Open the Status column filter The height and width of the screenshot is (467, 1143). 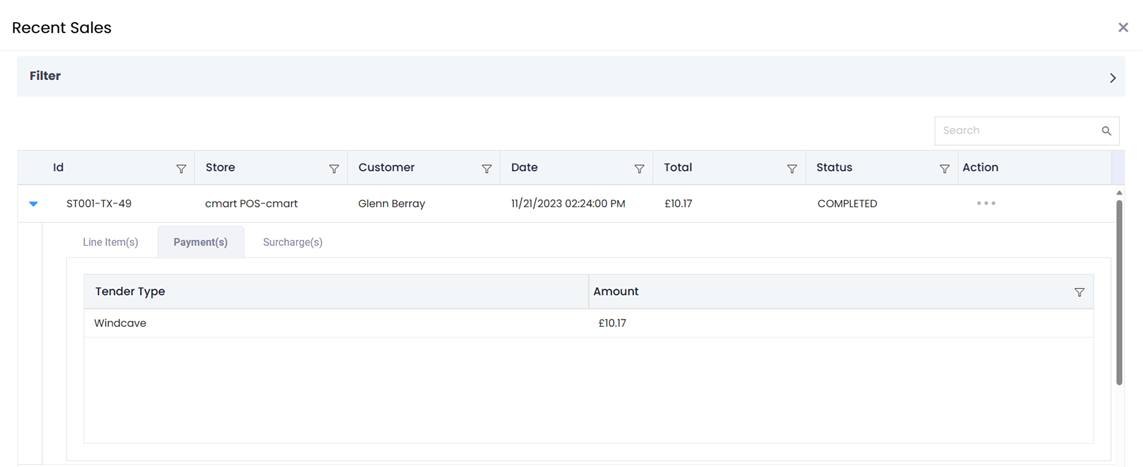pyautogui.click(x=945, y=169)
